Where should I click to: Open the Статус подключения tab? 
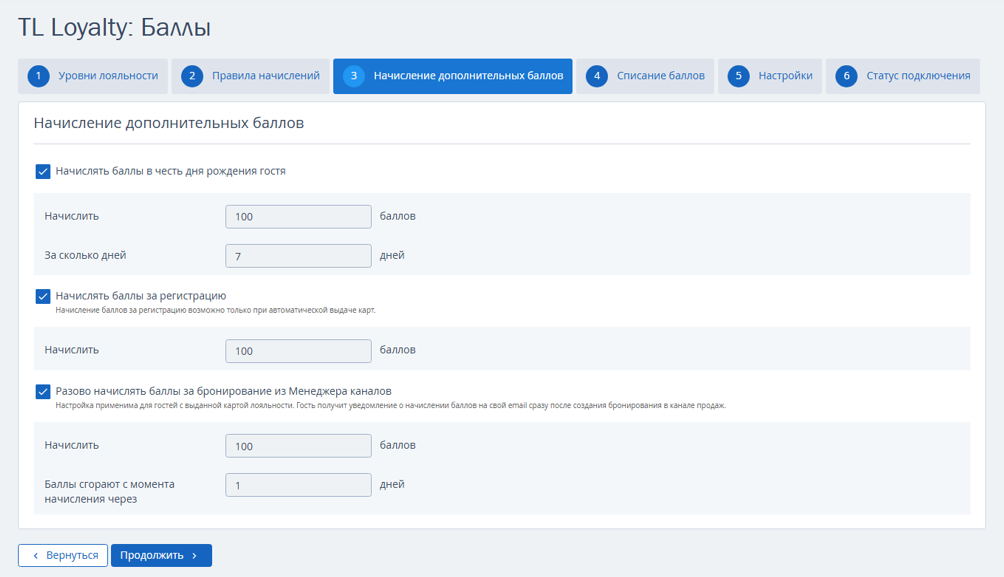[903, 76]
